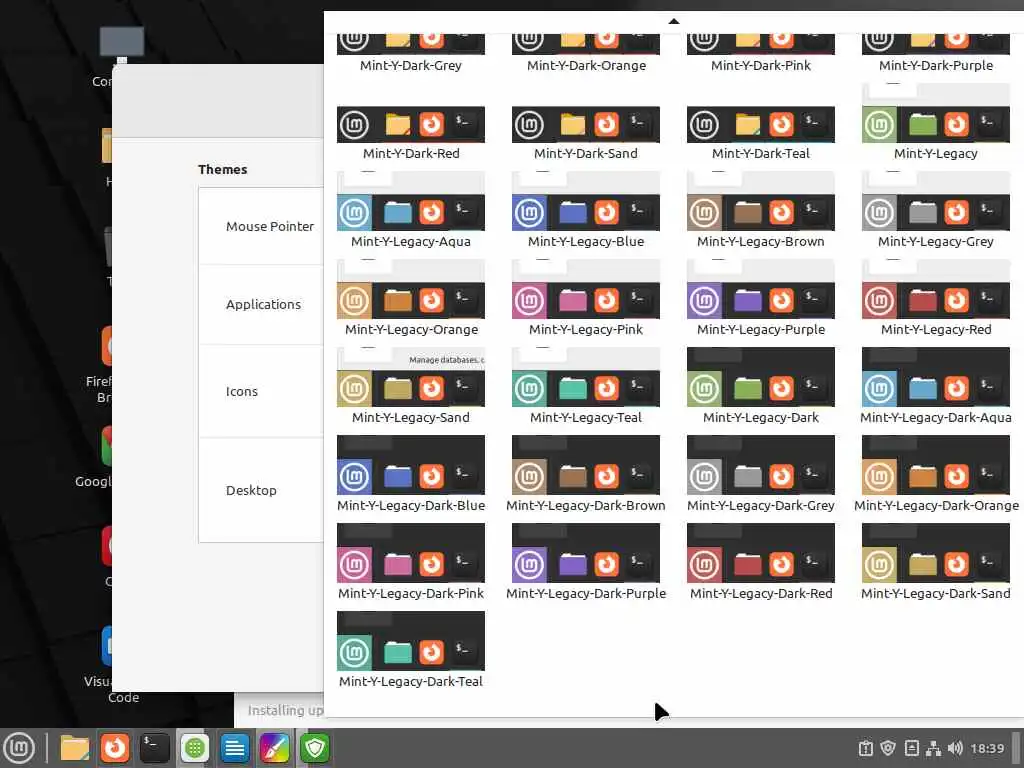The height and width of the screenshot is (768, 1024).
Task: Pick the Mint-Y-Legacy-Blue theme
Action: (586, 211)
